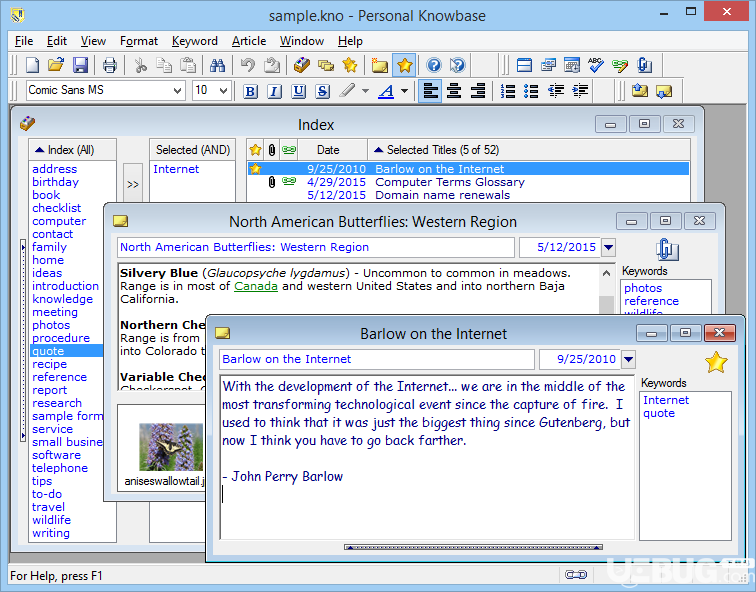Click the hyperlink chain toolbar icon

[x=620, y=65]
